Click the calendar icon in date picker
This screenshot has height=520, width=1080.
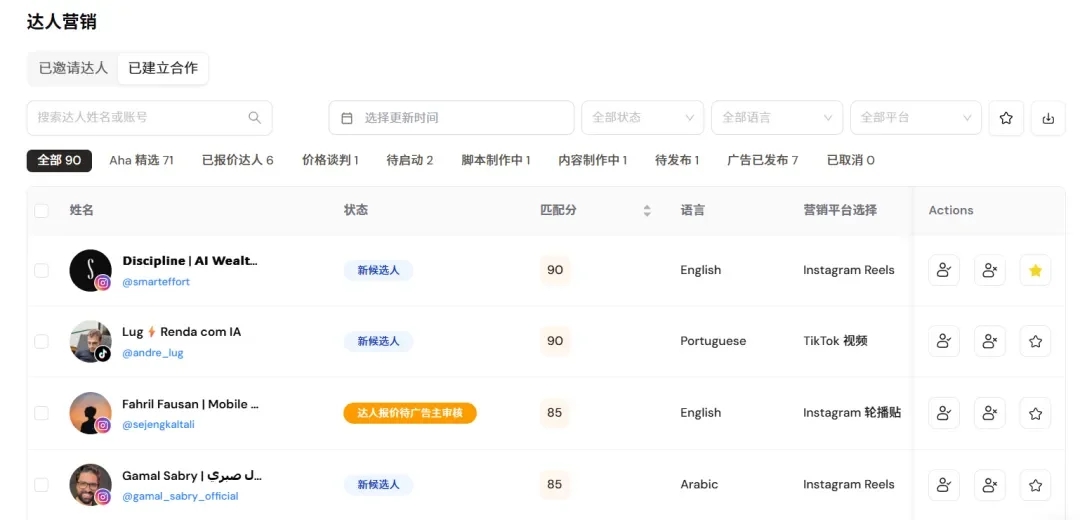pyautogui.click(x=347, y=118)
